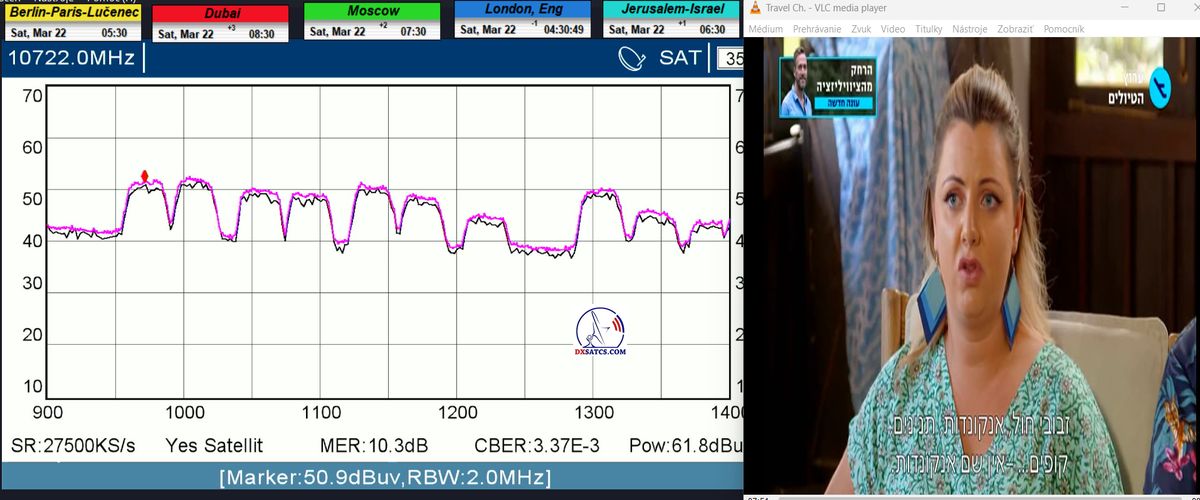Open the Prehrávanie menu
Viewport: 1200px width, 500px height.
pyautogui.click(x=817, y=29)
